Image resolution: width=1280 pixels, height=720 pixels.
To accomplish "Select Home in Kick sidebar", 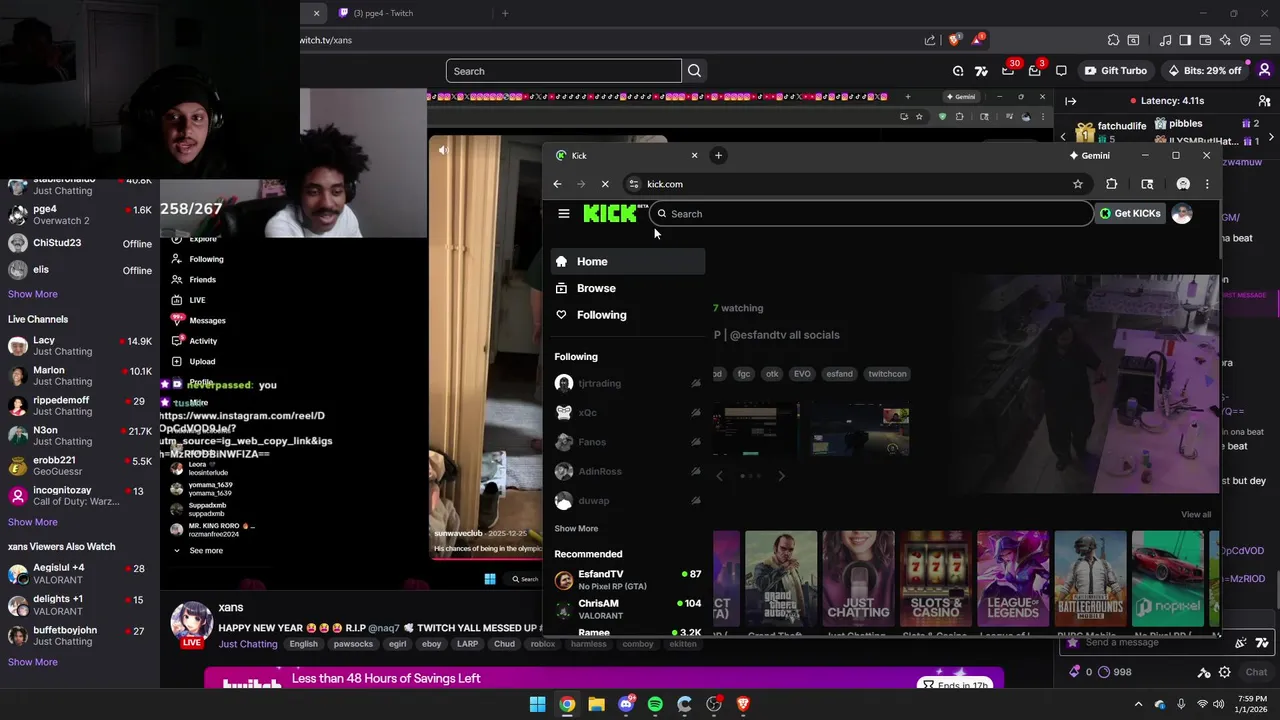I will pyautogui.click(x=628, y=261).
